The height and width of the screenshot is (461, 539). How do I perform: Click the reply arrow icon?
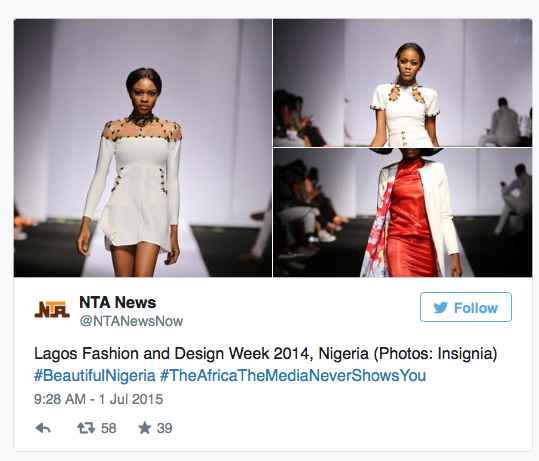click(x=43, y=428)
